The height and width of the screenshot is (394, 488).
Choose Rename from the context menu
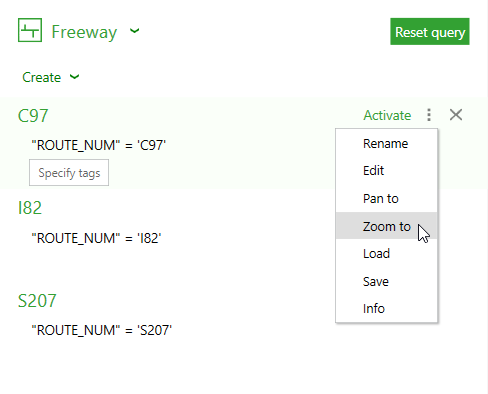click(x=386, y=144)
